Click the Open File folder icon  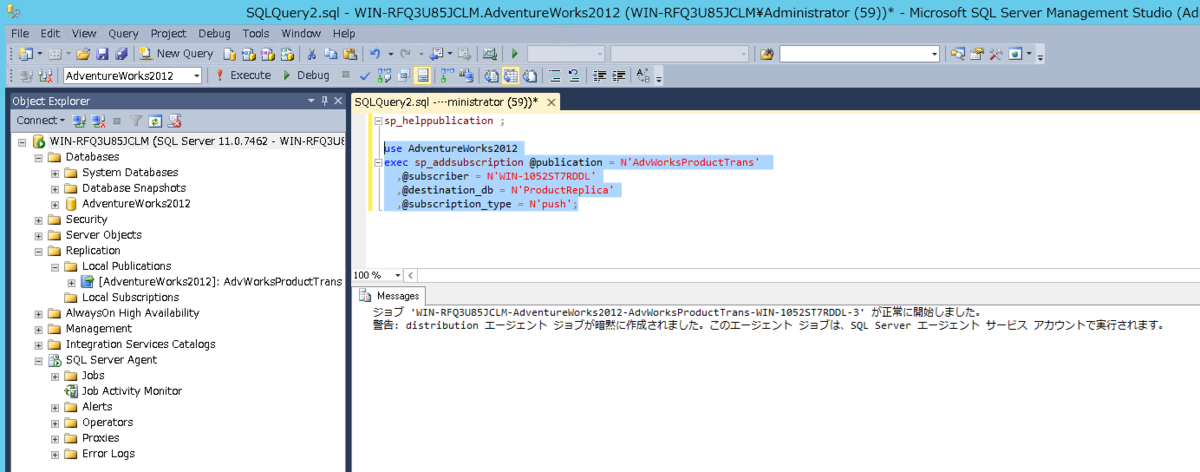[x=82, y=53]
